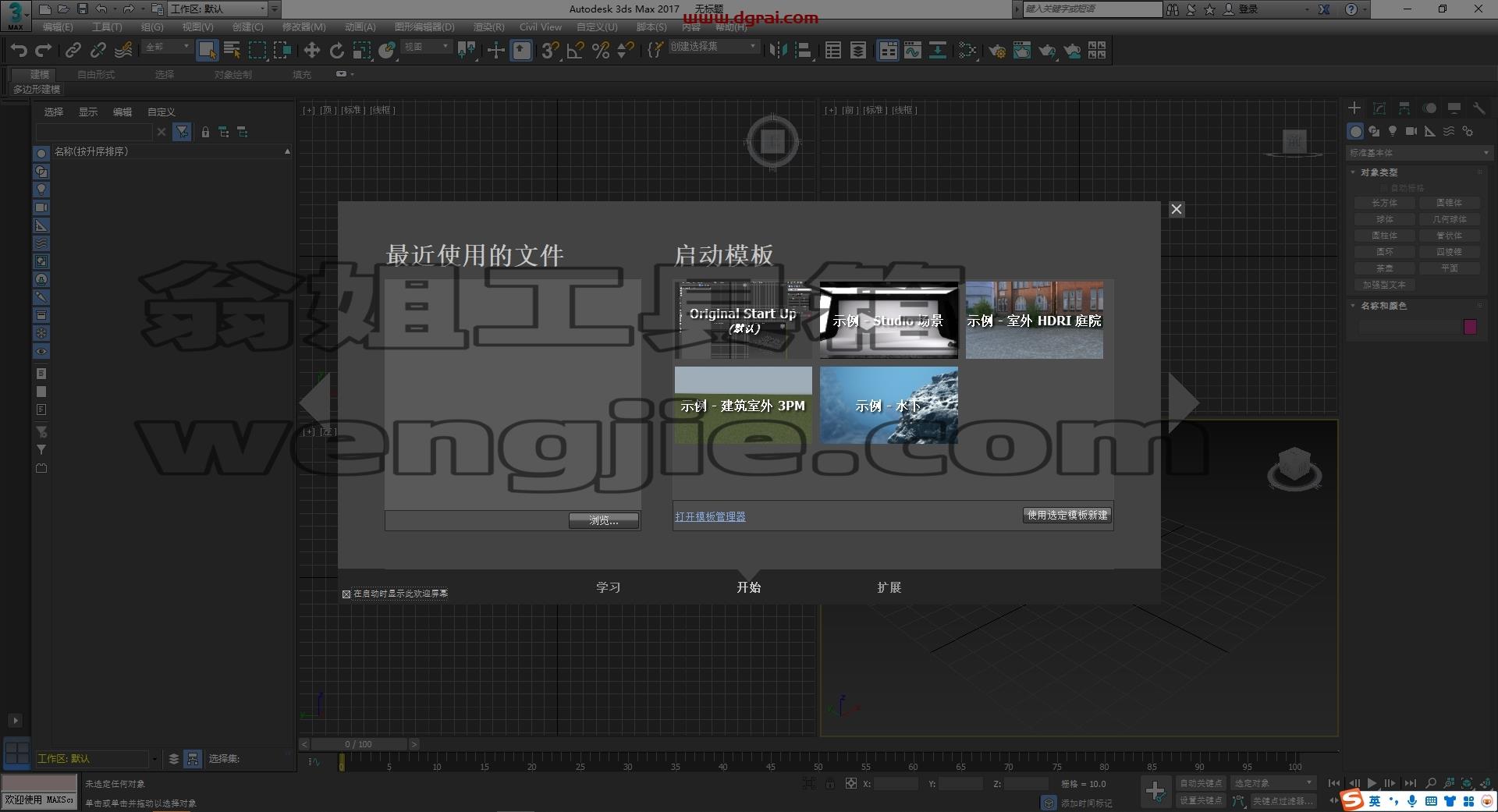The image size is (1498, 812).
Task: Switch to 扩展 tab in welcome screen
Action: coord(889,587)
